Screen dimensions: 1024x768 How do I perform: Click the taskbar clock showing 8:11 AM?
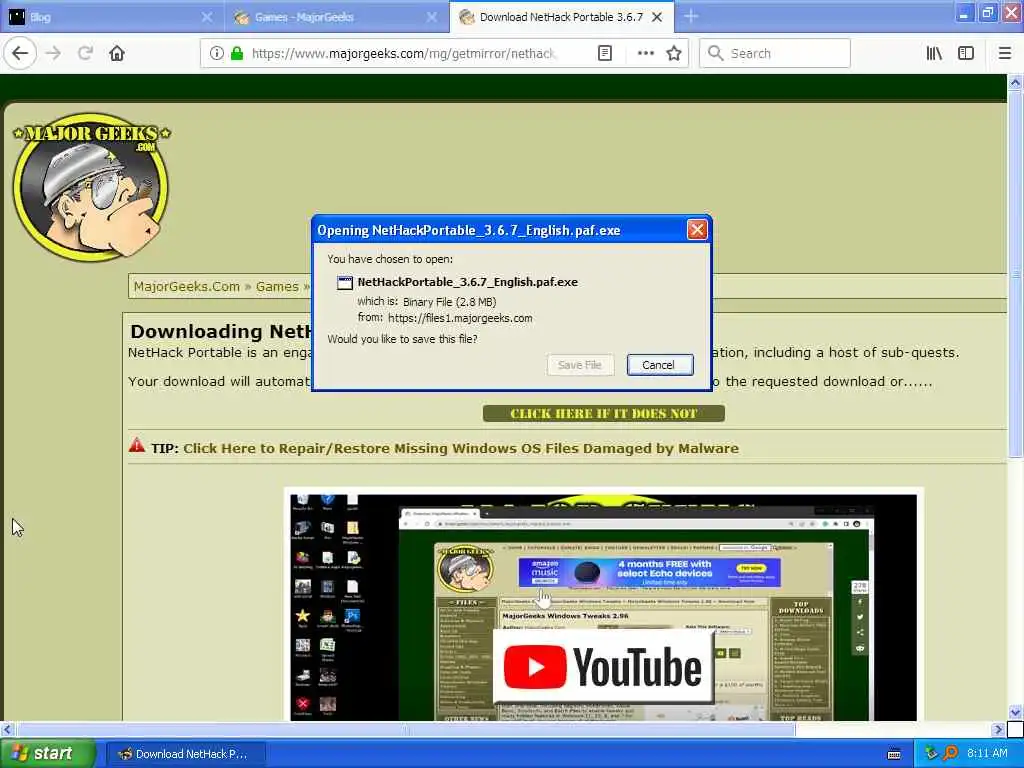pyautogui.click(x=987, y=754)
